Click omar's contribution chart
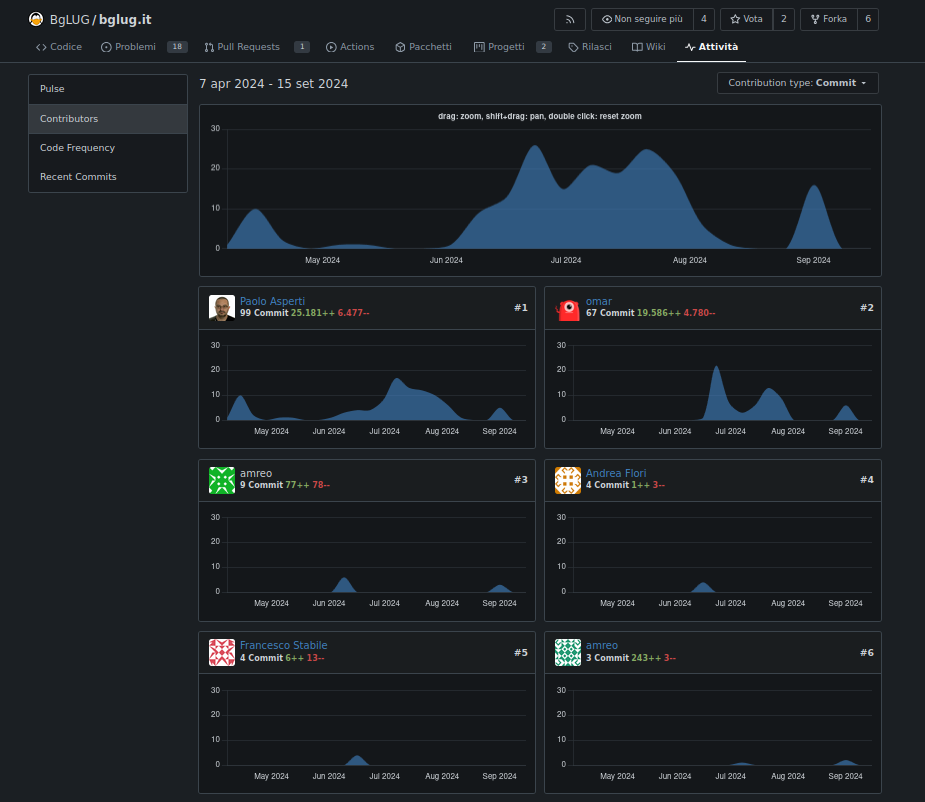This screenshot has height=802, width=925. click(713, 389)
